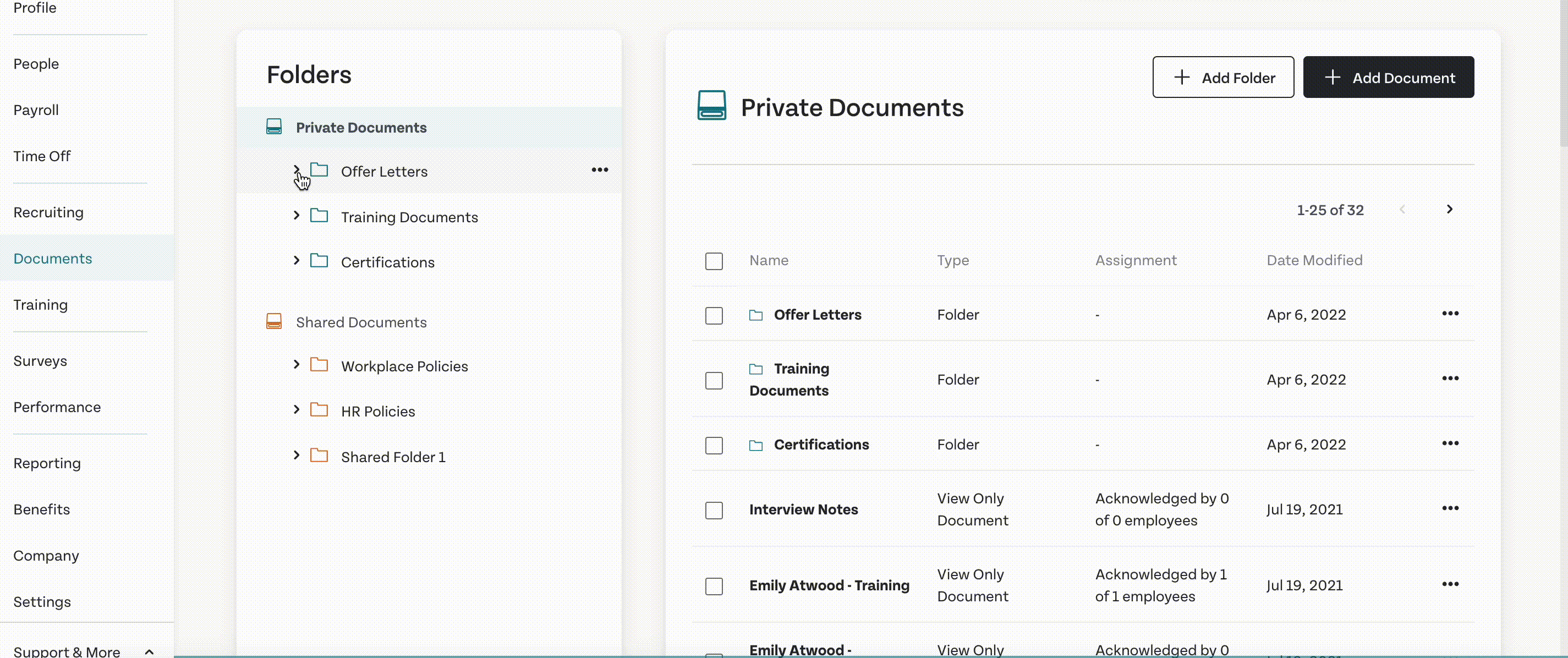This screenshot has width=1568, height=658.
Task: Open the three-dot menu on the Training Documents table row
Action: 1450,379
